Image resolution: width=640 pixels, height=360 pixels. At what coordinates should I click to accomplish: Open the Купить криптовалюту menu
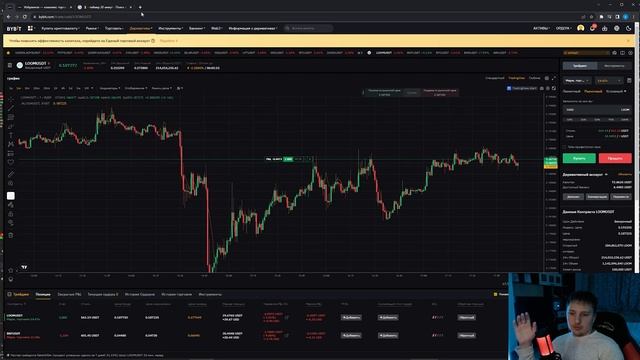pos(60,28)
